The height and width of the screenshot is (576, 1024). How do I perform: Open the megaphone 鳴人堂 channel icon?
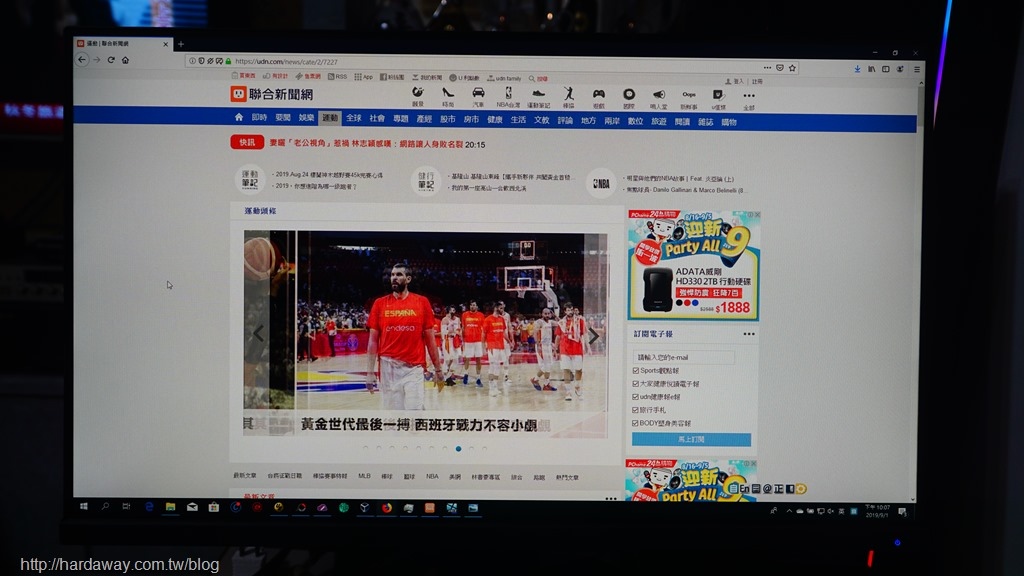click(x=659, y=99)
